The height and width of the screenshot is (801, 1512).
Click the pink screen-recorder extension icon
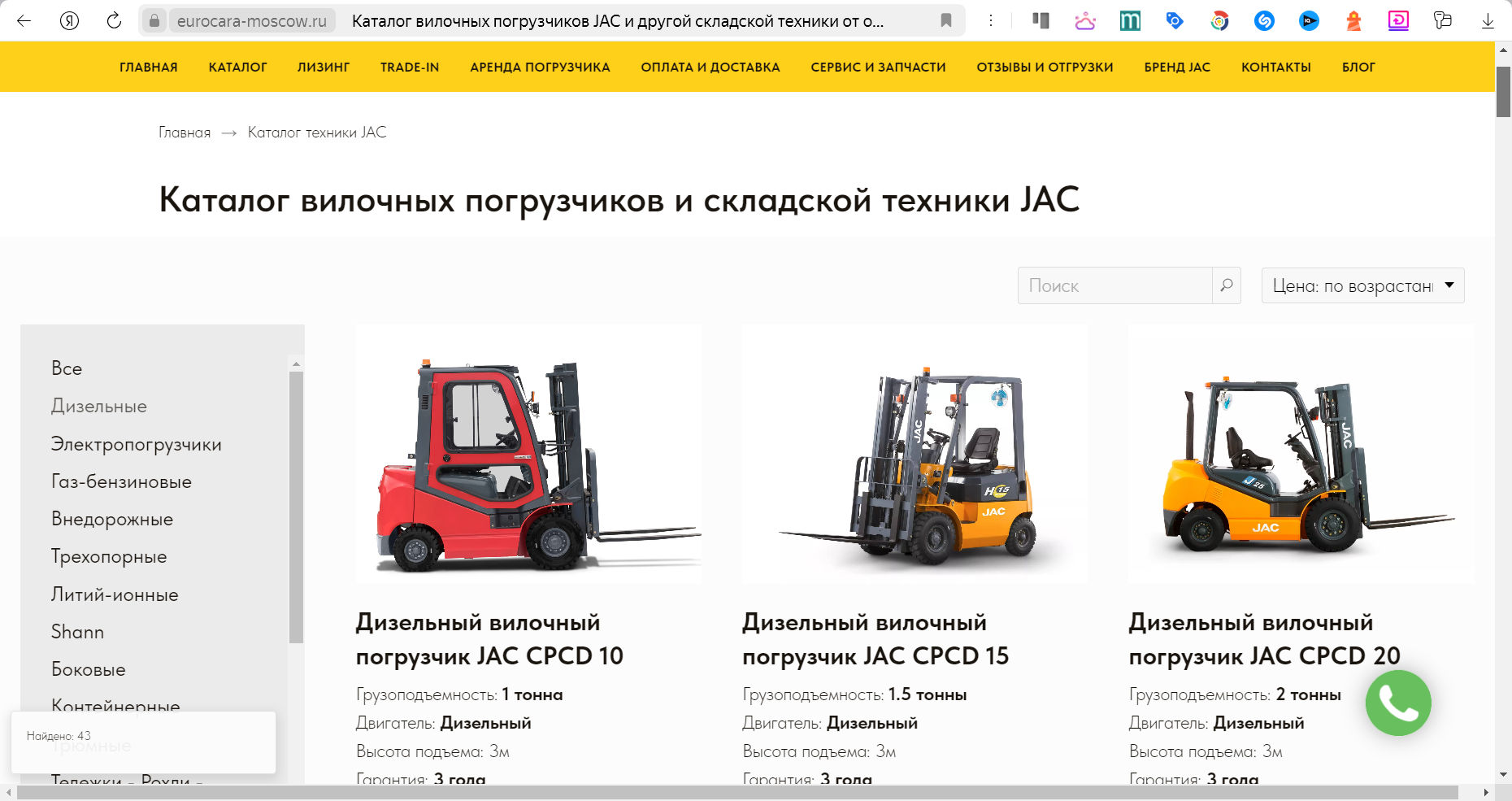(1398, 20)
